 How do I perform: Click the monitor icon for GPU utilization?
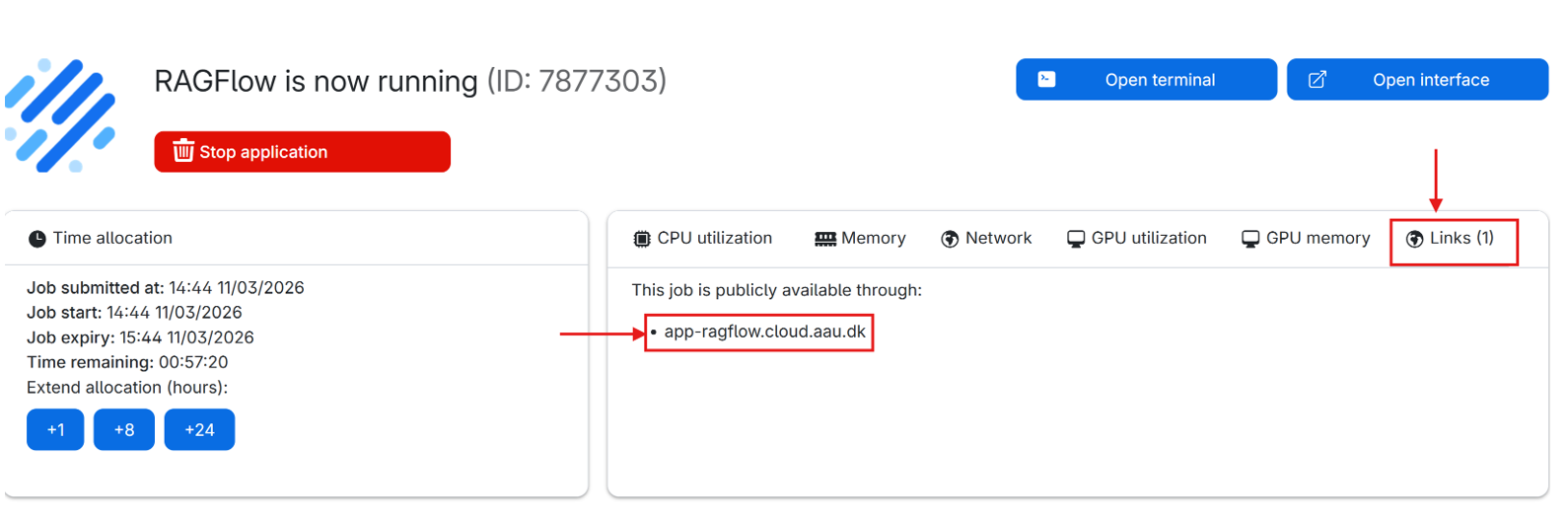pyautogui.click(x=1076, y=239)
